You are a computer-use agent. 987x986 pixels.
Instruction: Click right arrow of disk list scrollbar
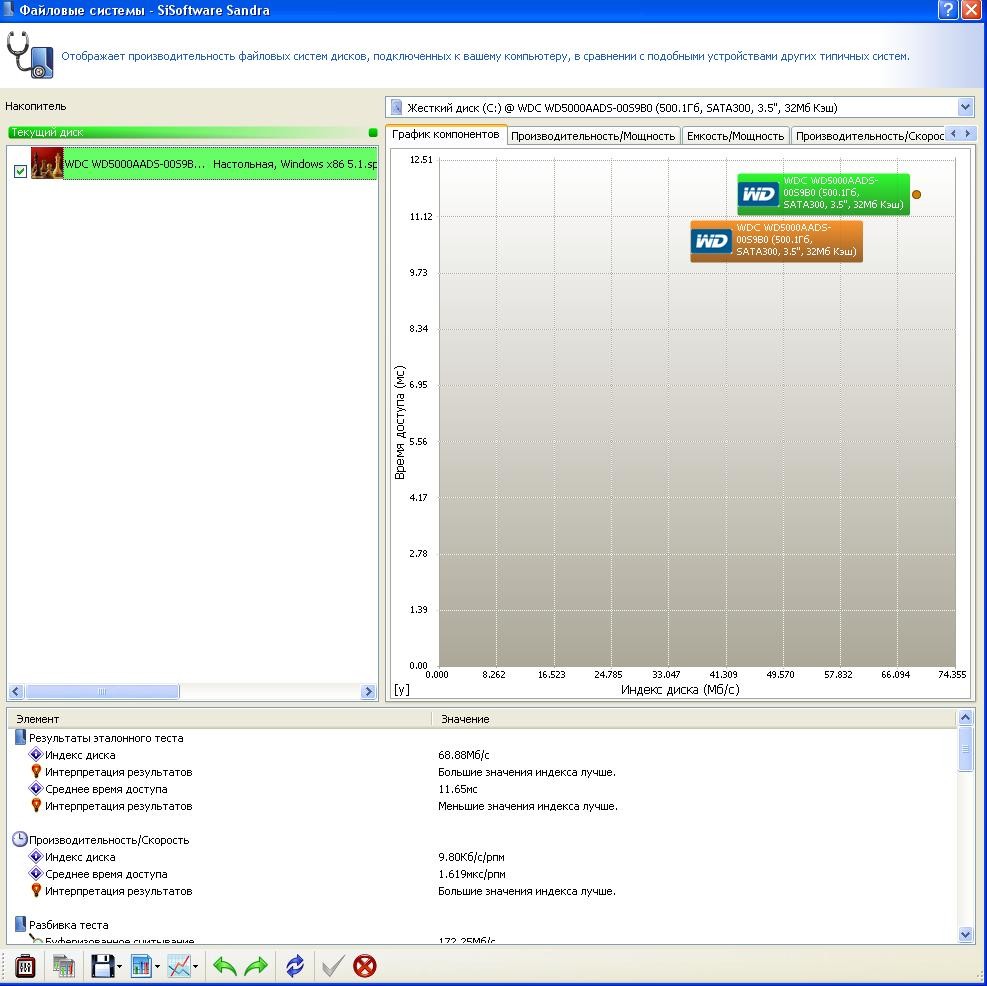[369, 691]
